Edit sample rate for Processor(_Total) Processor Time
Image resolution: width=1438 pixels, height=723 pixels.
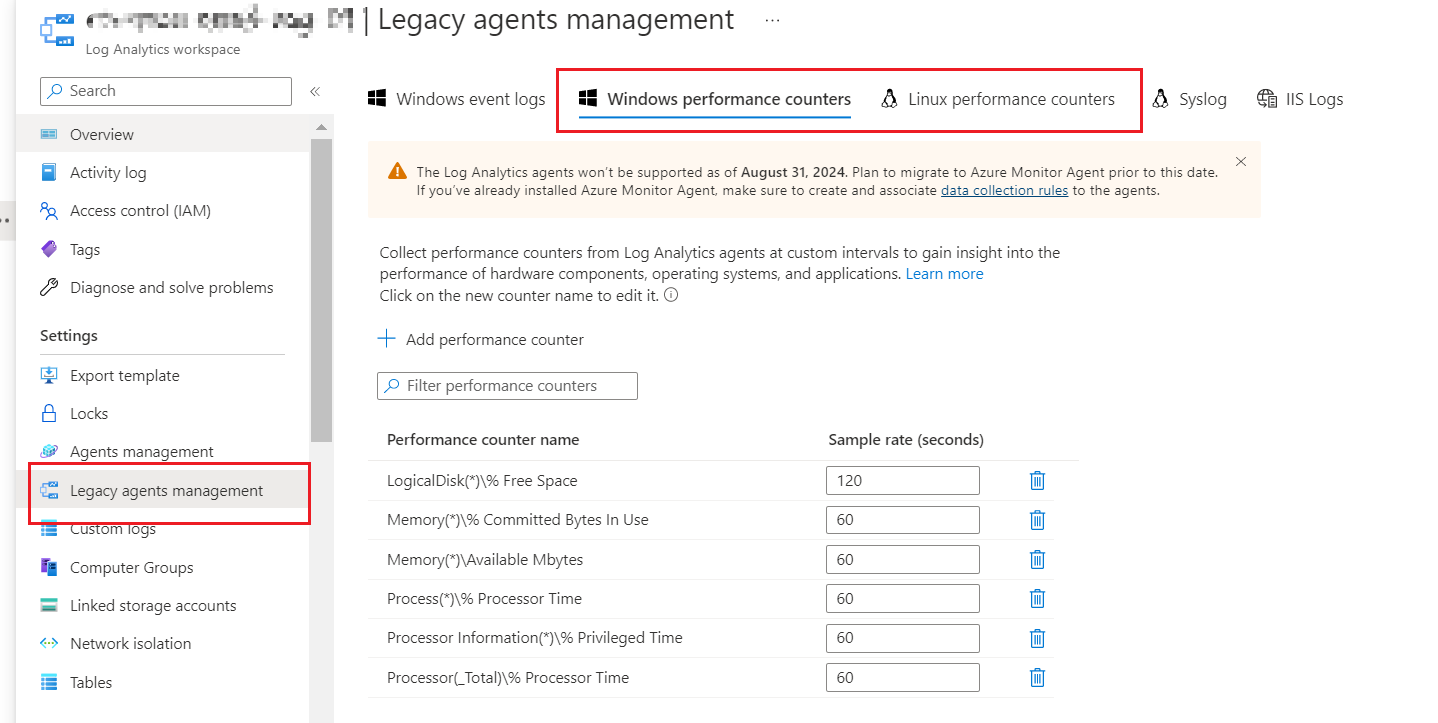tap(903, 678)
